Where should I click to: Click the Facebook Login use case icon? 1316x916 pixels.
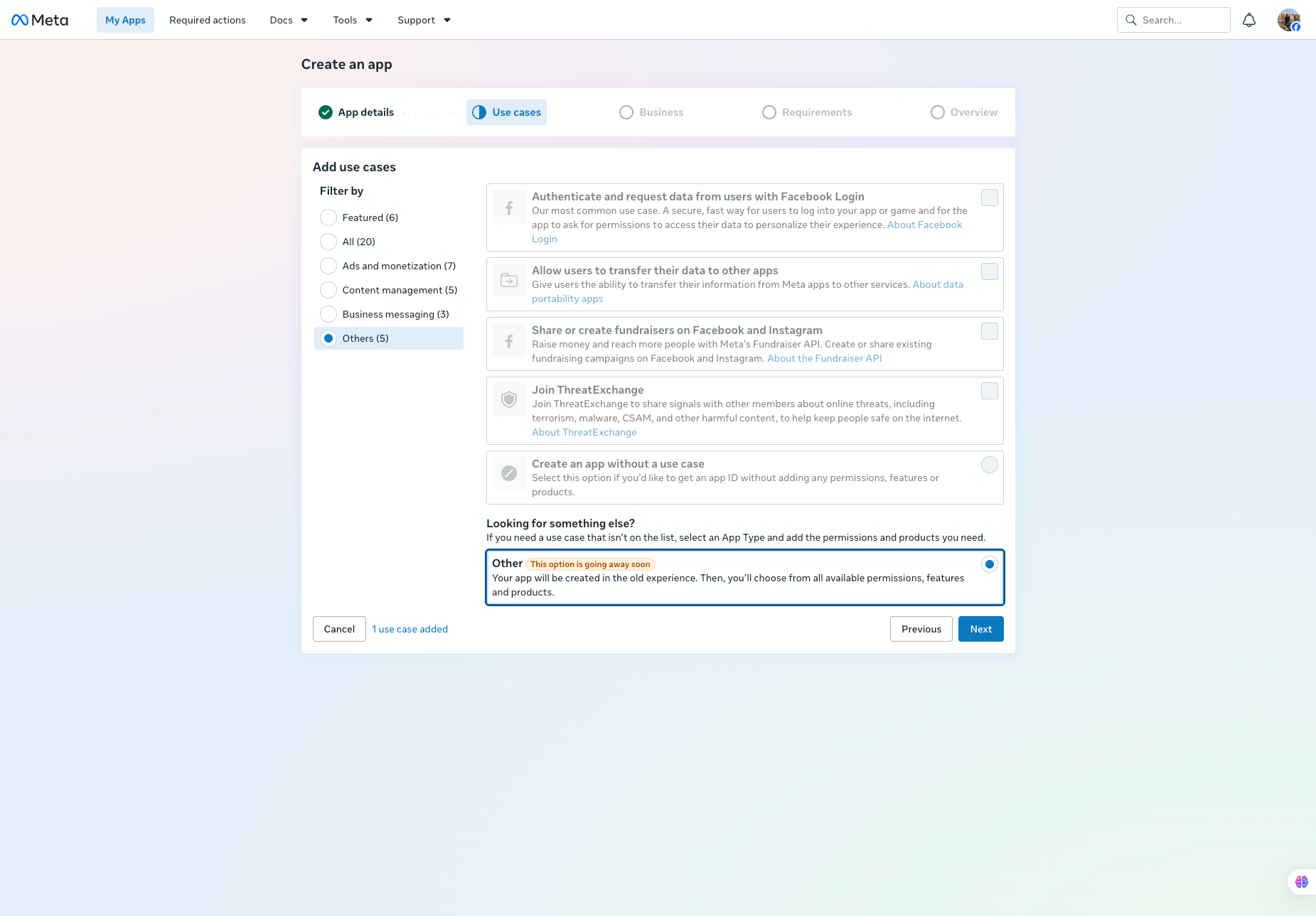coord(509,208)
